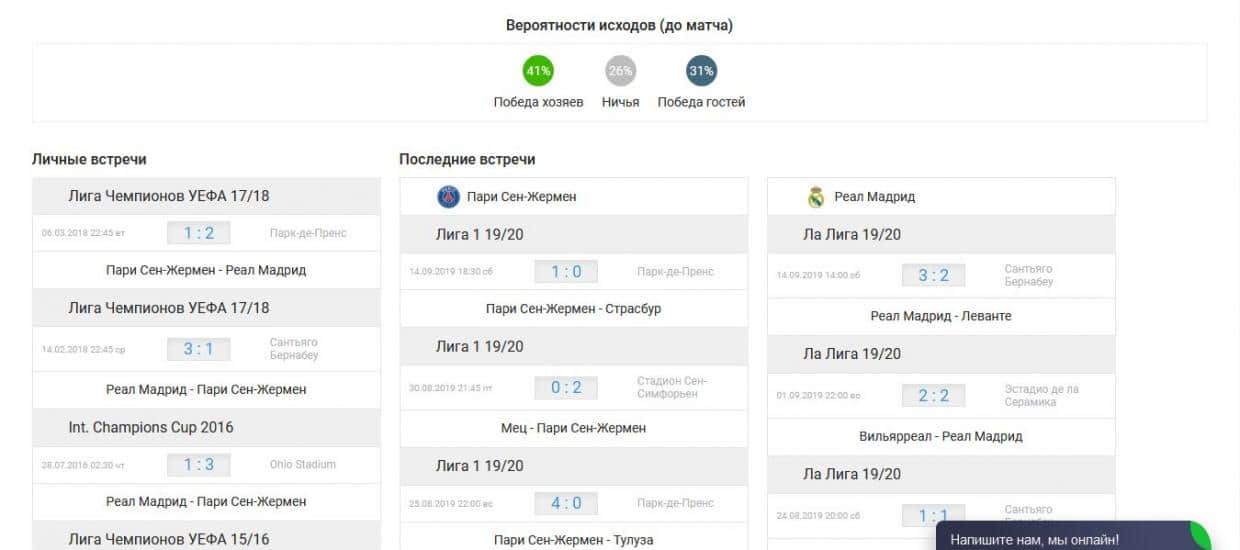This screenshot has height=550, width=1240.
Task: Click the 'Личные встречи' section title
Action: tap(89, 159)
